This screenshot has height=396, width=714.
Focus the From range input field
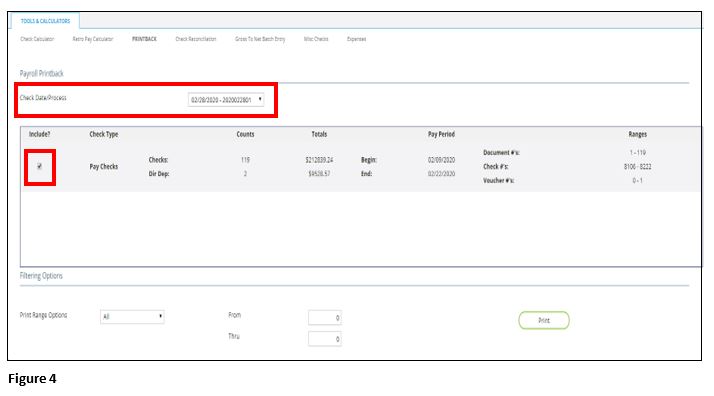(325, 318)
